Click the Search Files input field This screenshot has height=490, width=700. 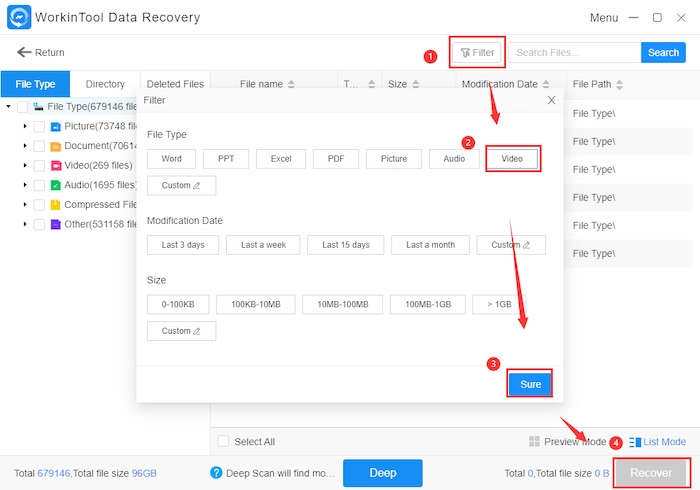point(573,53)
